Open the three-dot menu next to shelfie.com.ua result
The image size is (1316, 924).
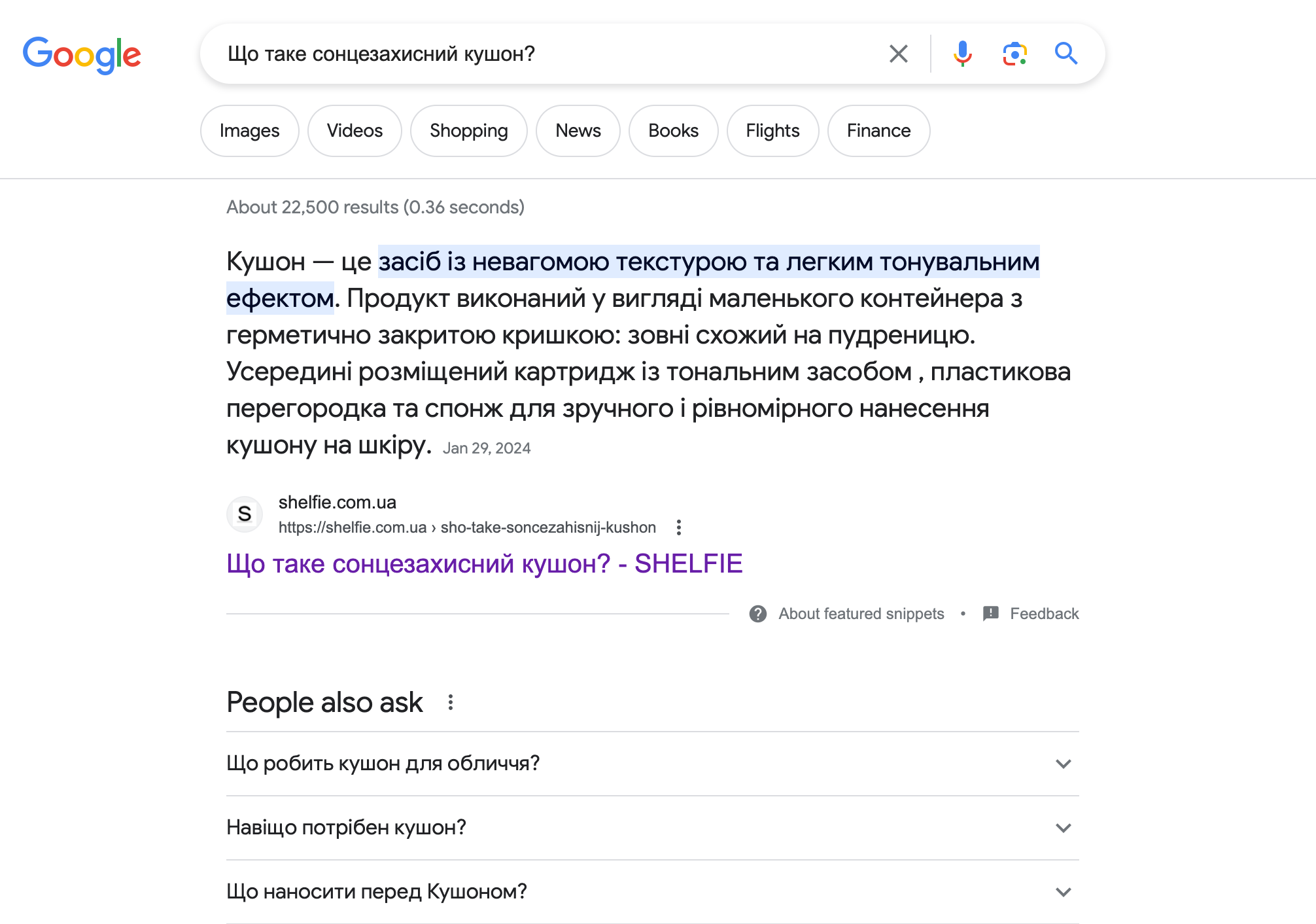click(x=680, y=526)
